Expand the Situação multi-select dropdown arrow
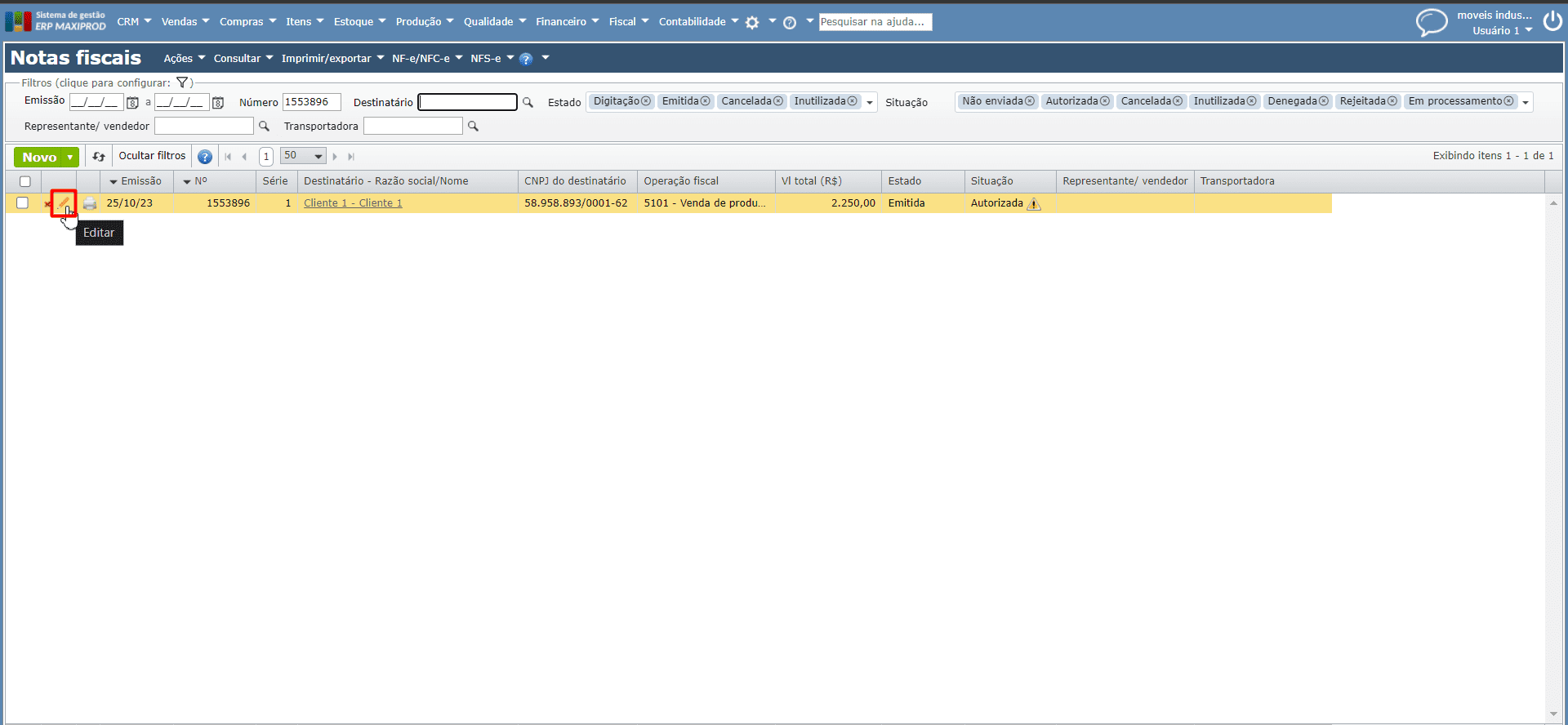1568x725 pixels. click(x=1525, y=103)
